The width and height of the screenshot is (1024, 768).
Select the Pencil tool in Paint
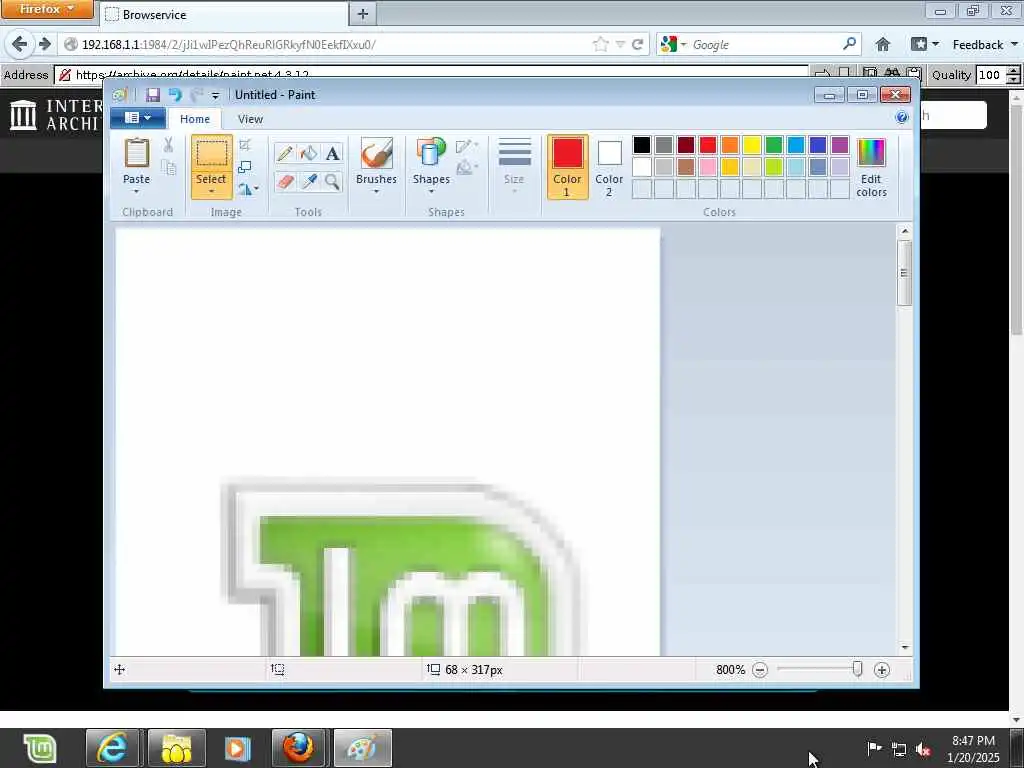coord(285,153)
